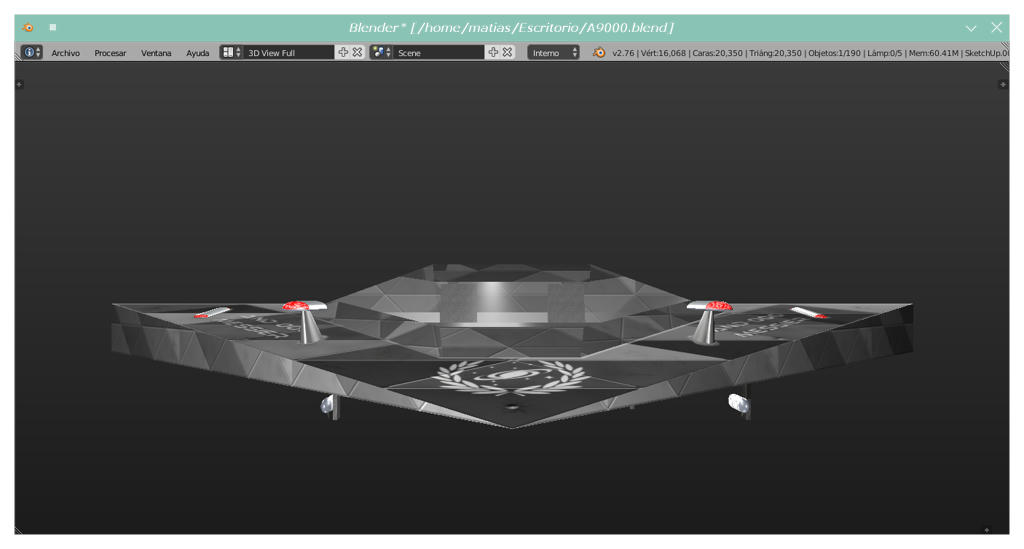Expand the Interno render engine dropdown

[x=553, y=52]
